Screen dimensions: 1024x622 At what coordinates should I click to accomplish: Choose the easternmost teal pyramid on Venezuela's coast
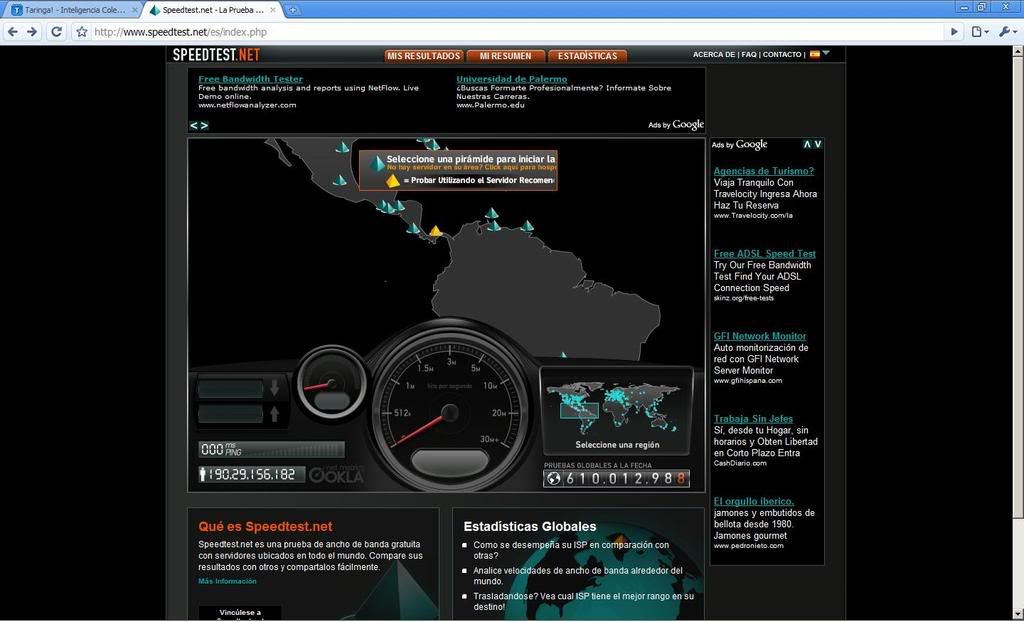pyautogui.click(x=527, y=226)
